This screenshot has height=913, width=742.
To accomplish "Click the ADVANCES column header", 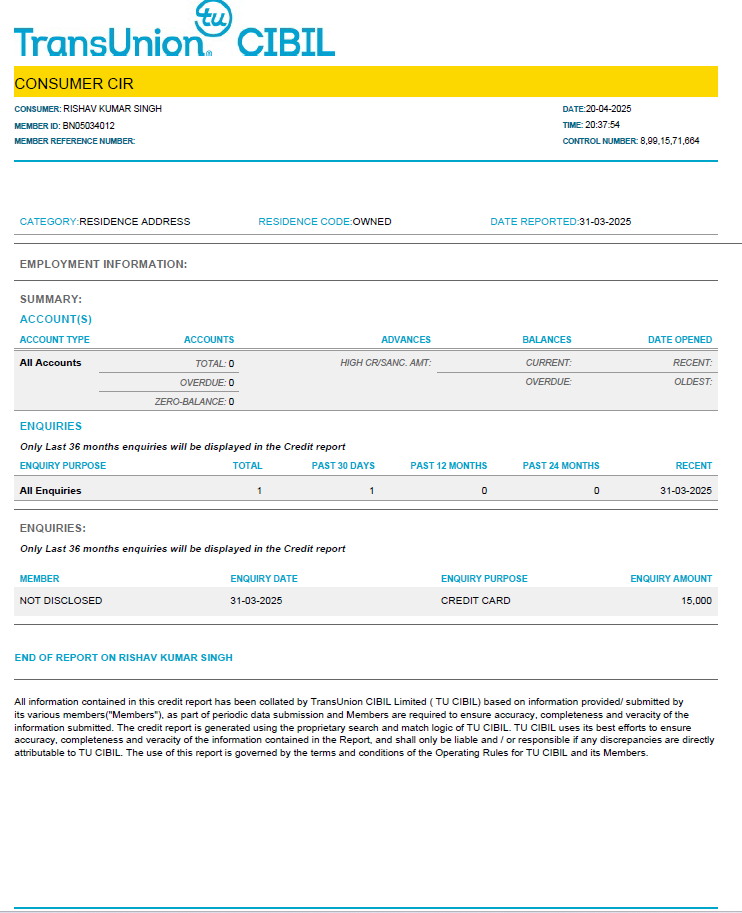I will (406, 339).
